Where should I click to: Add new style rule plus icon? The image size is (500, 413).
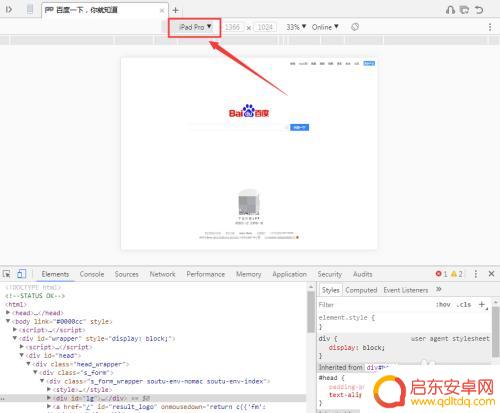point(482,304)
